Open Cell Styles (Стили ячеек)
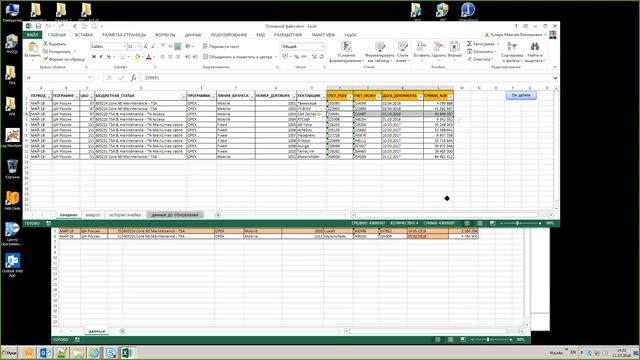Screen dimensions: 640x360 point(402,52)
